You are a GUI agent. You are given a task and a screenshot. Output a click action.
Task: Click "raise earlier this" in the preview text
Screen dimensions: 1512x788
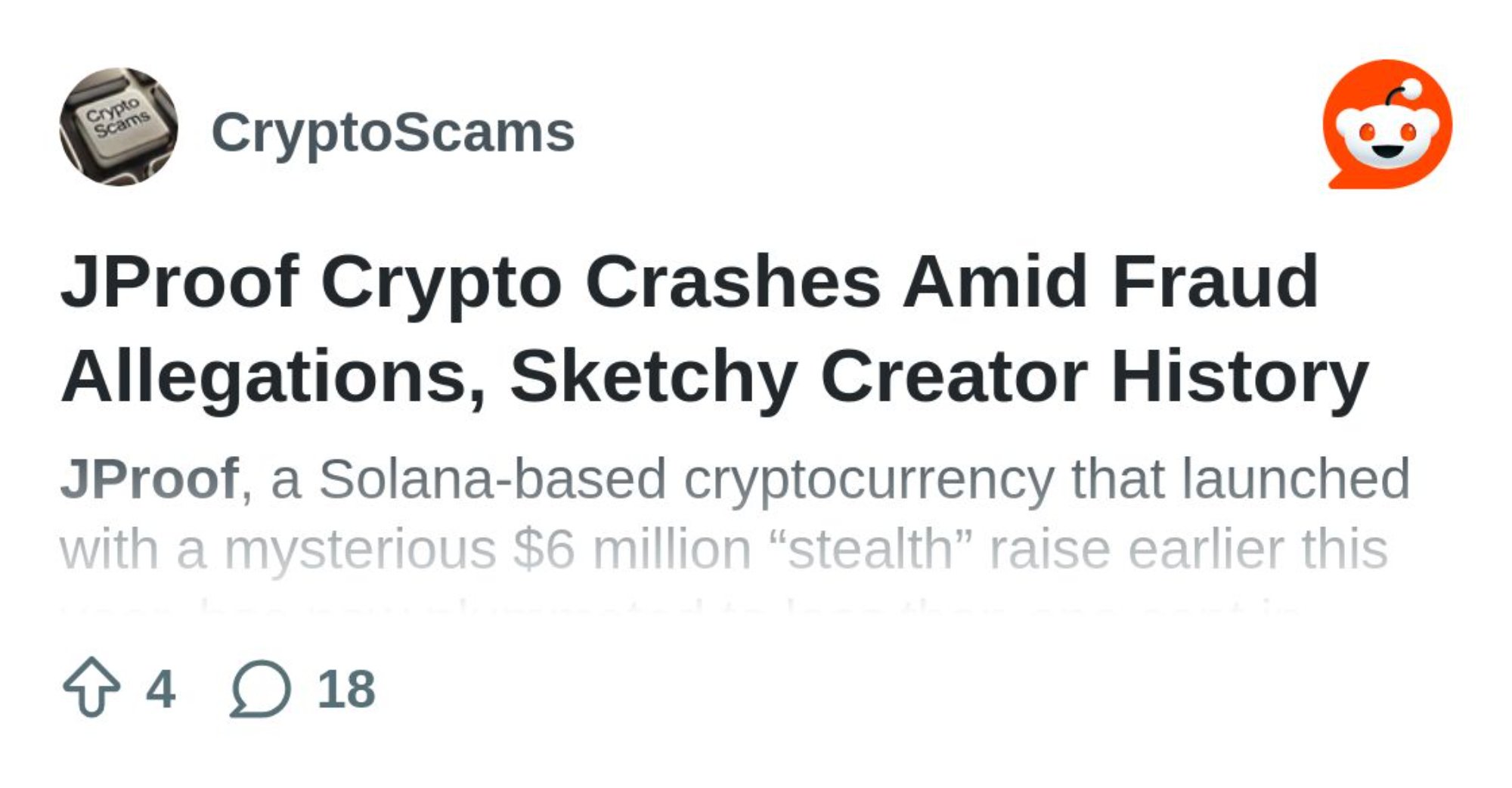1188,550
